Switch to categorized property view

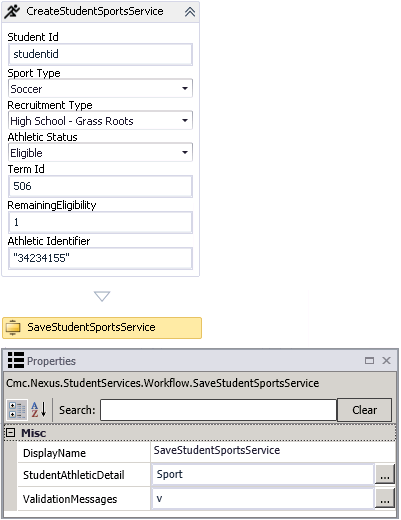[17, 410]
